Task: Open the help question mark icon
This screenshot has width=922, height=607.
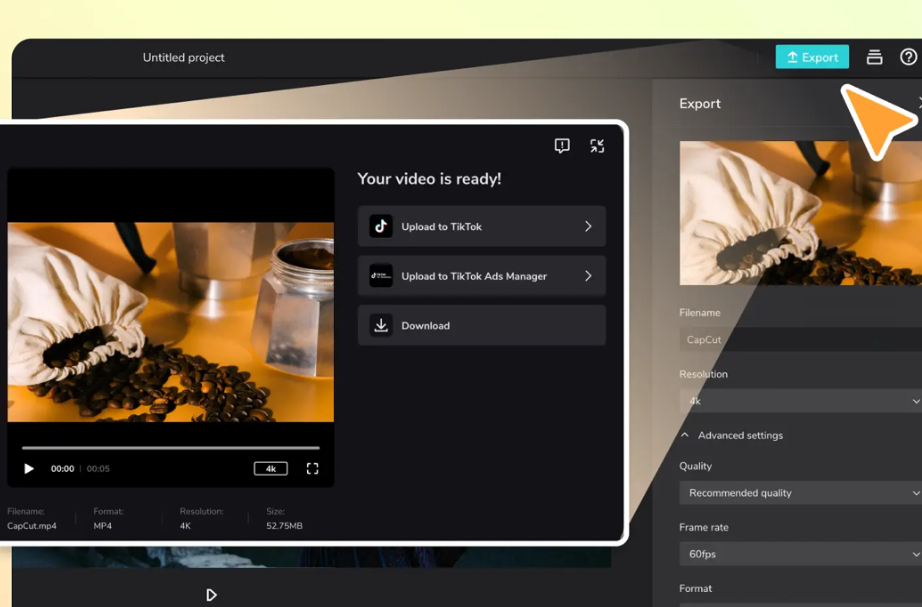Action: pos(908,57)
